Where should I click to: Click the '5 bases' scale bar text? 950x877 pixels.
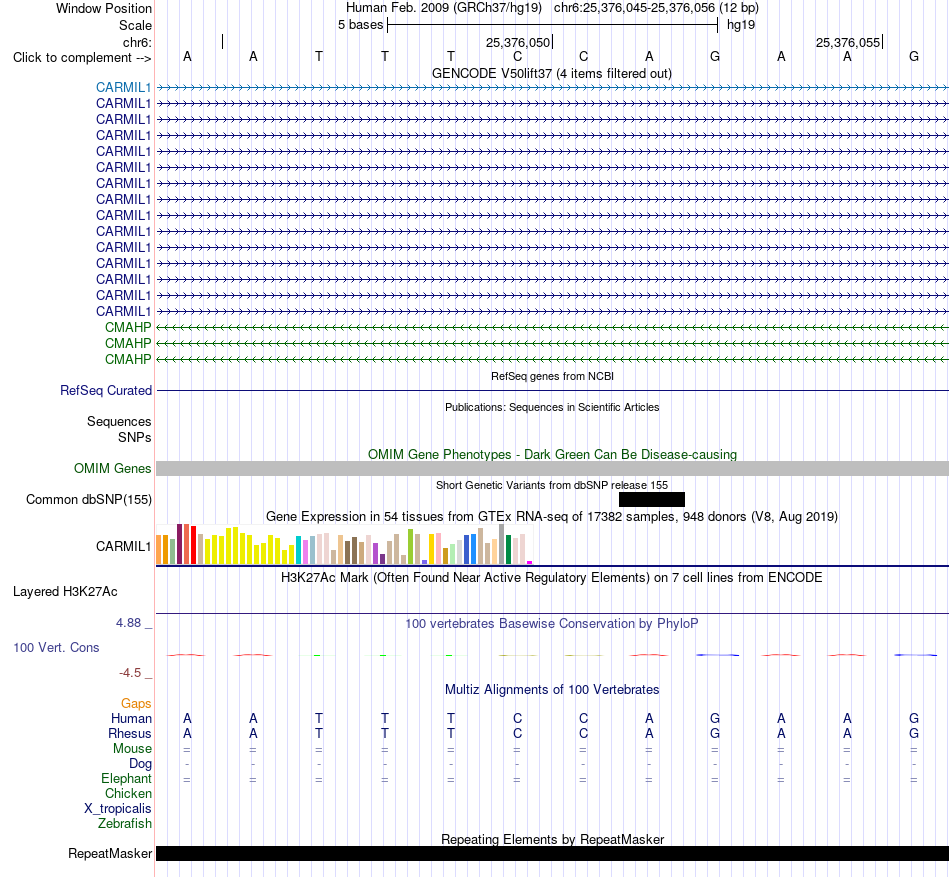click(x=360, y=25)
